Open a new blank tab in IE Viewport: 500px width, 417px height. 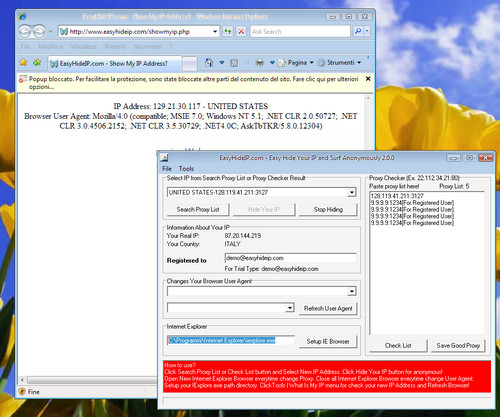coord(190,64)
